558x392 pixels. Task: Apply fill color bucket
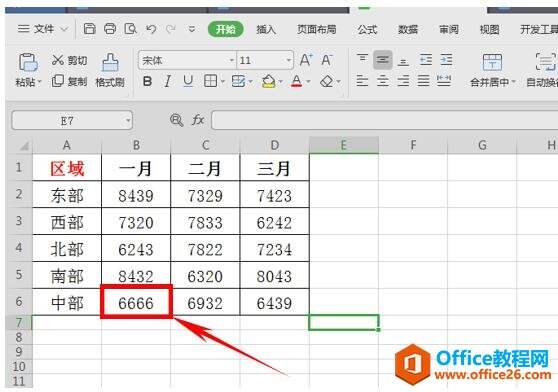tap(269, 81)
